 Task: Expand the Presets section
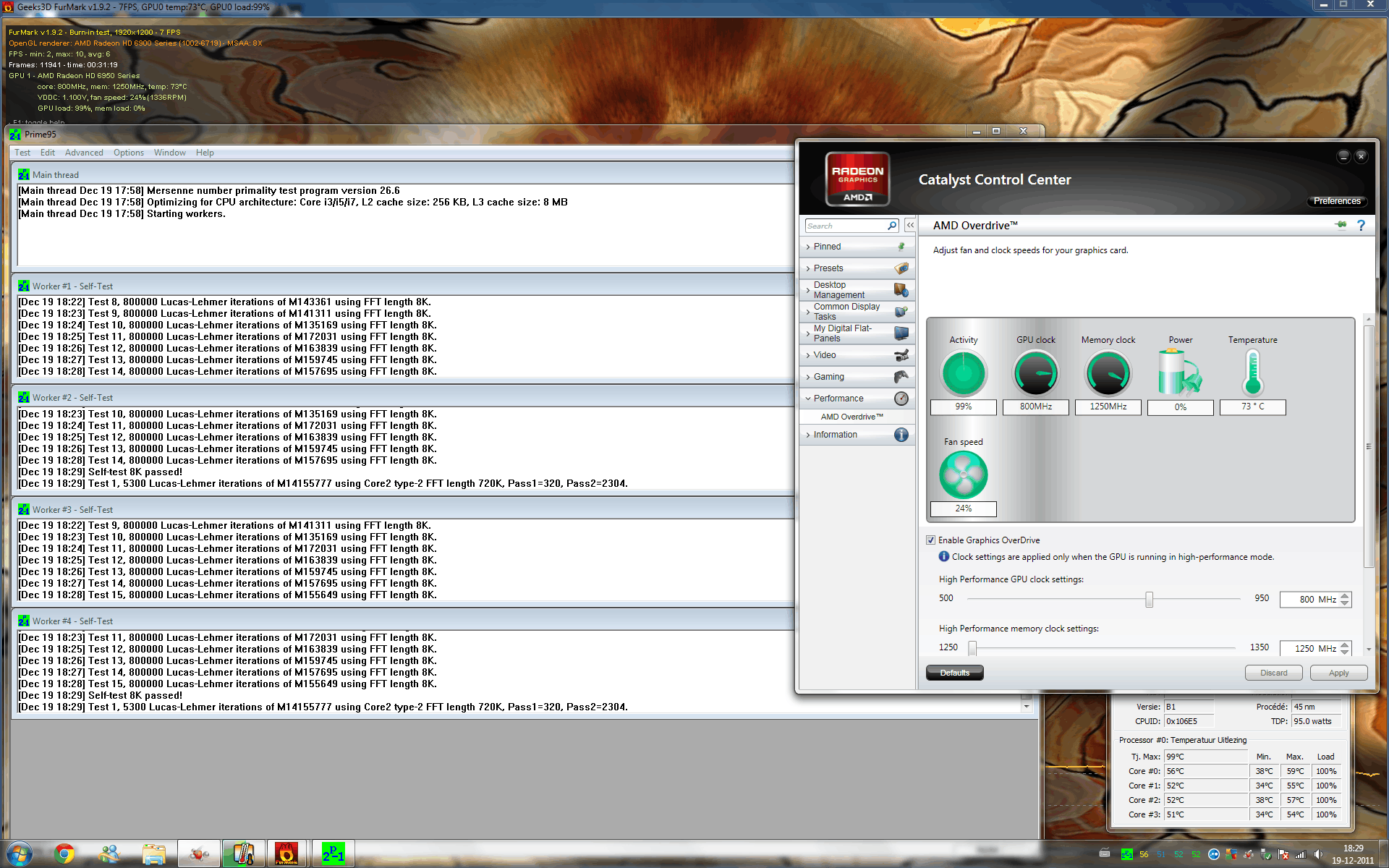point(828,268)
